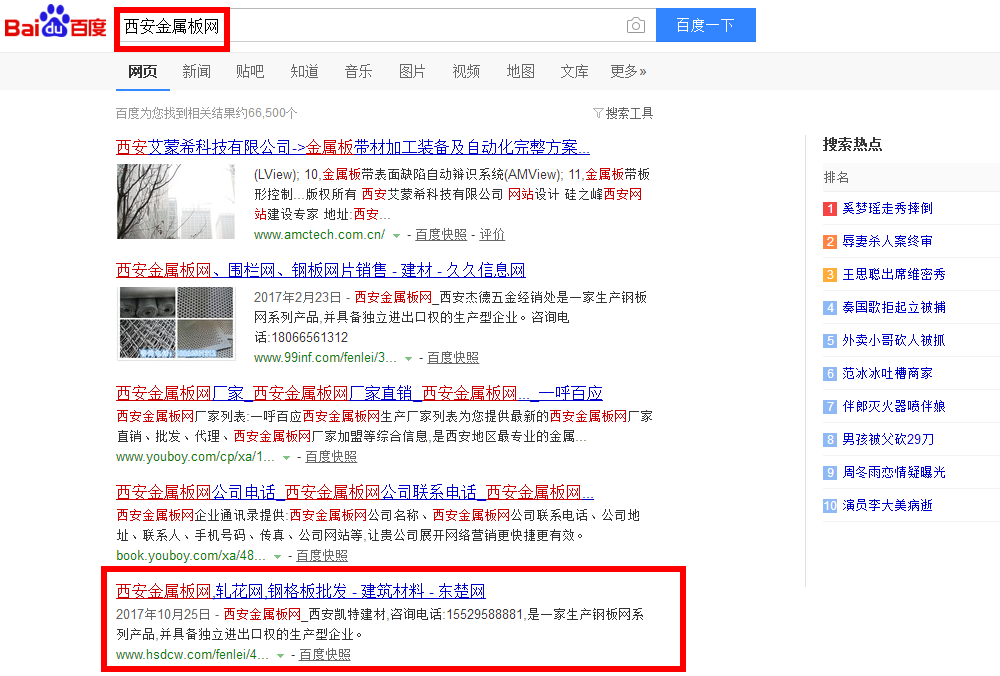Viewport: 1000px width, 676px height.
Task: Switch to the 音乐 tab
Action: point(358,71)
